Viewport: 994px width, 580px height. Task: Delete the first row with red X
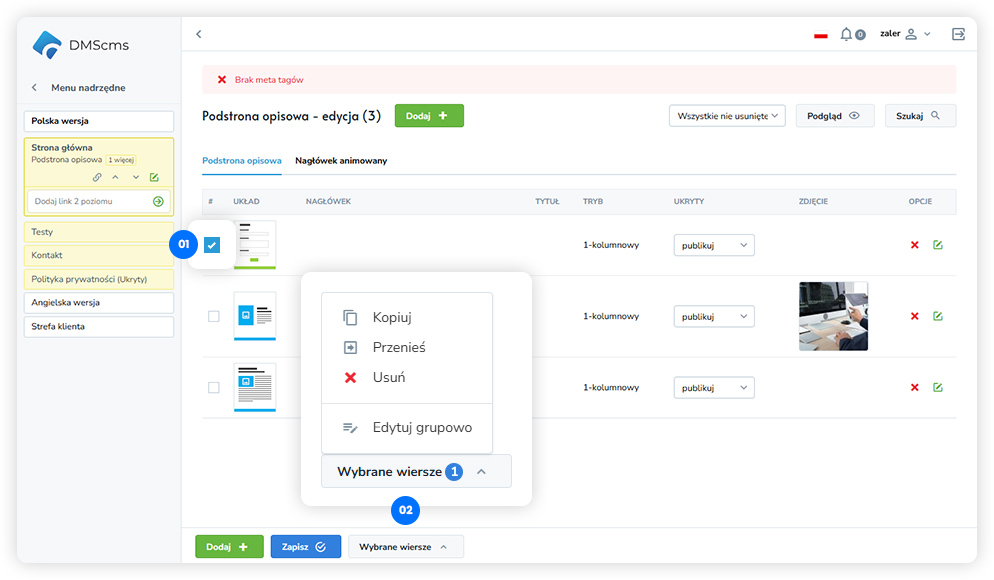(914, 245)
